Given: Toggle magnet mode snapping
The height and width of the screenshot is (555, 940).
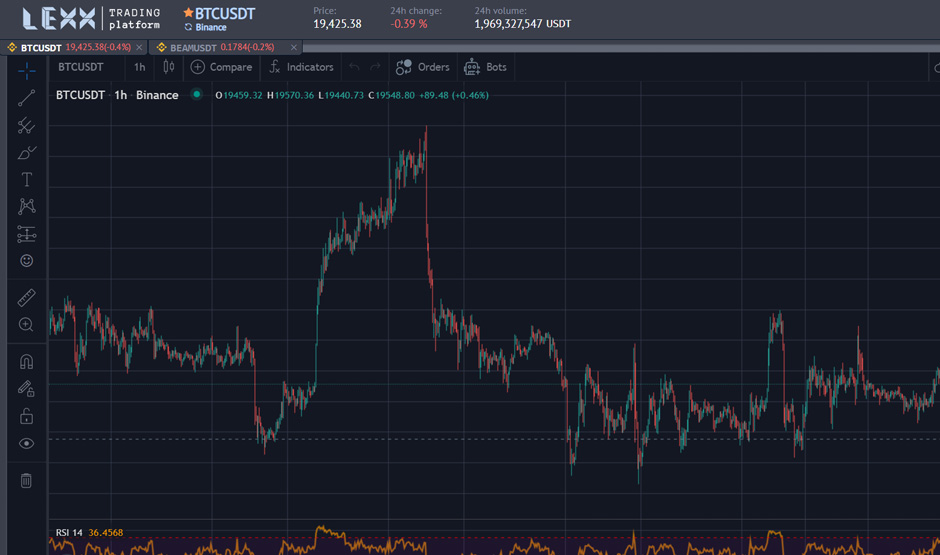Looking at the screenshot, I should (26, 362).
